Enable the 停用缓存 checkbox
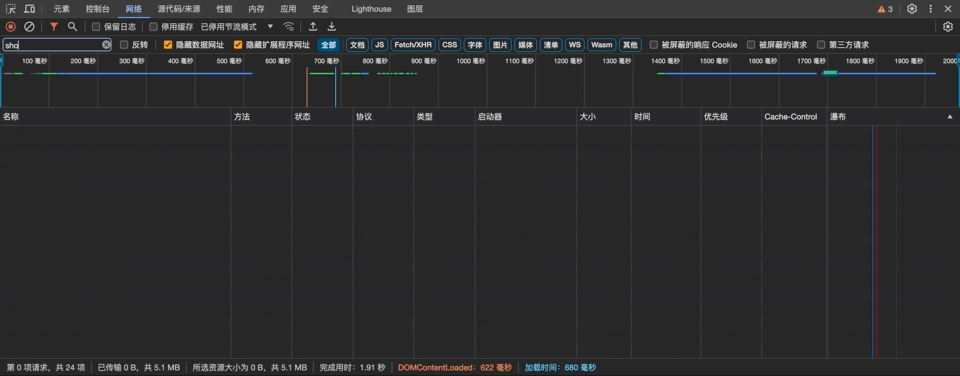960x376 pixels. click(153, 27)
